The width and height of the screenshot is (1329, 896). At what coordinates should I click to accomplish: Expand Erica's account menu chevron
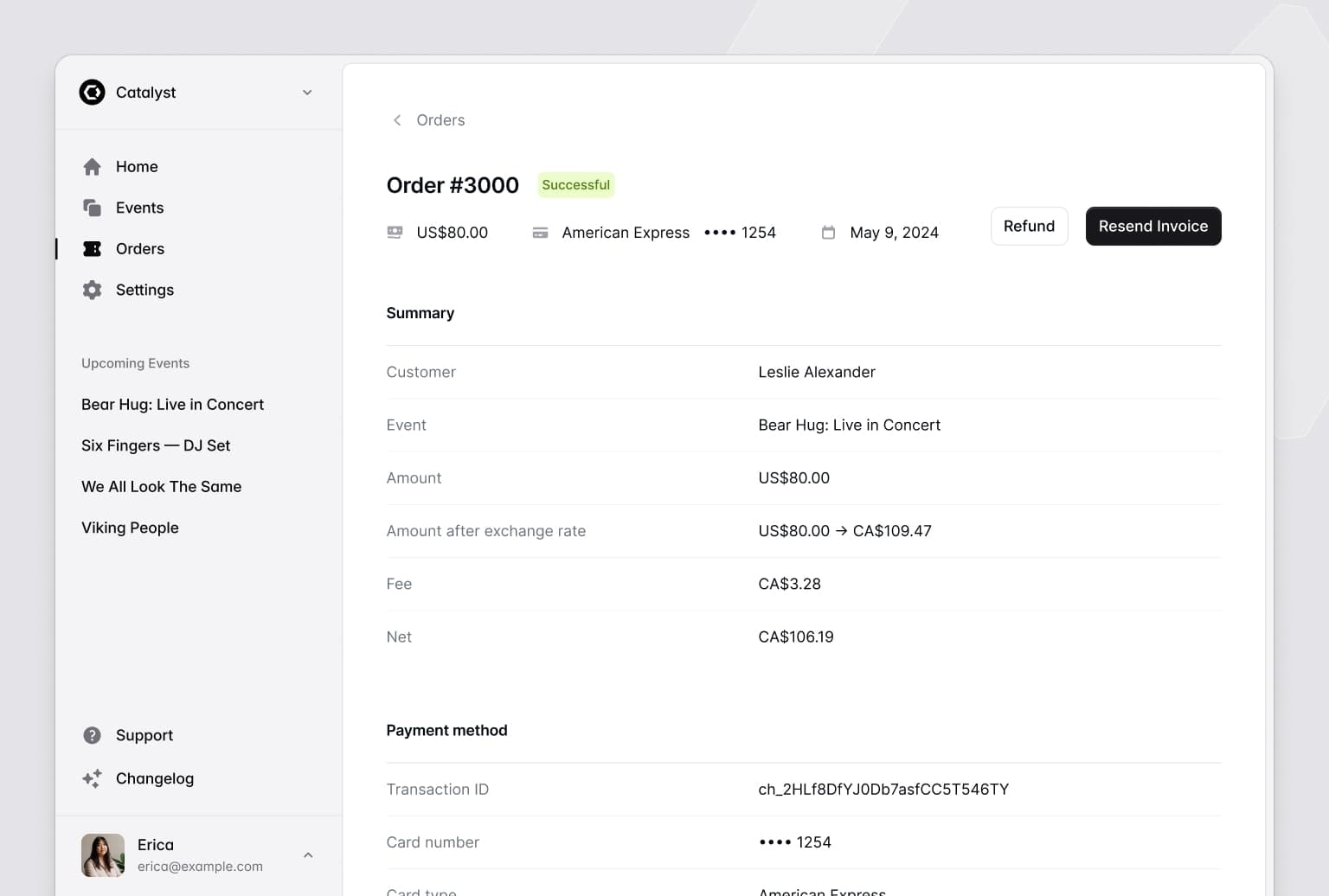point(308,854)
